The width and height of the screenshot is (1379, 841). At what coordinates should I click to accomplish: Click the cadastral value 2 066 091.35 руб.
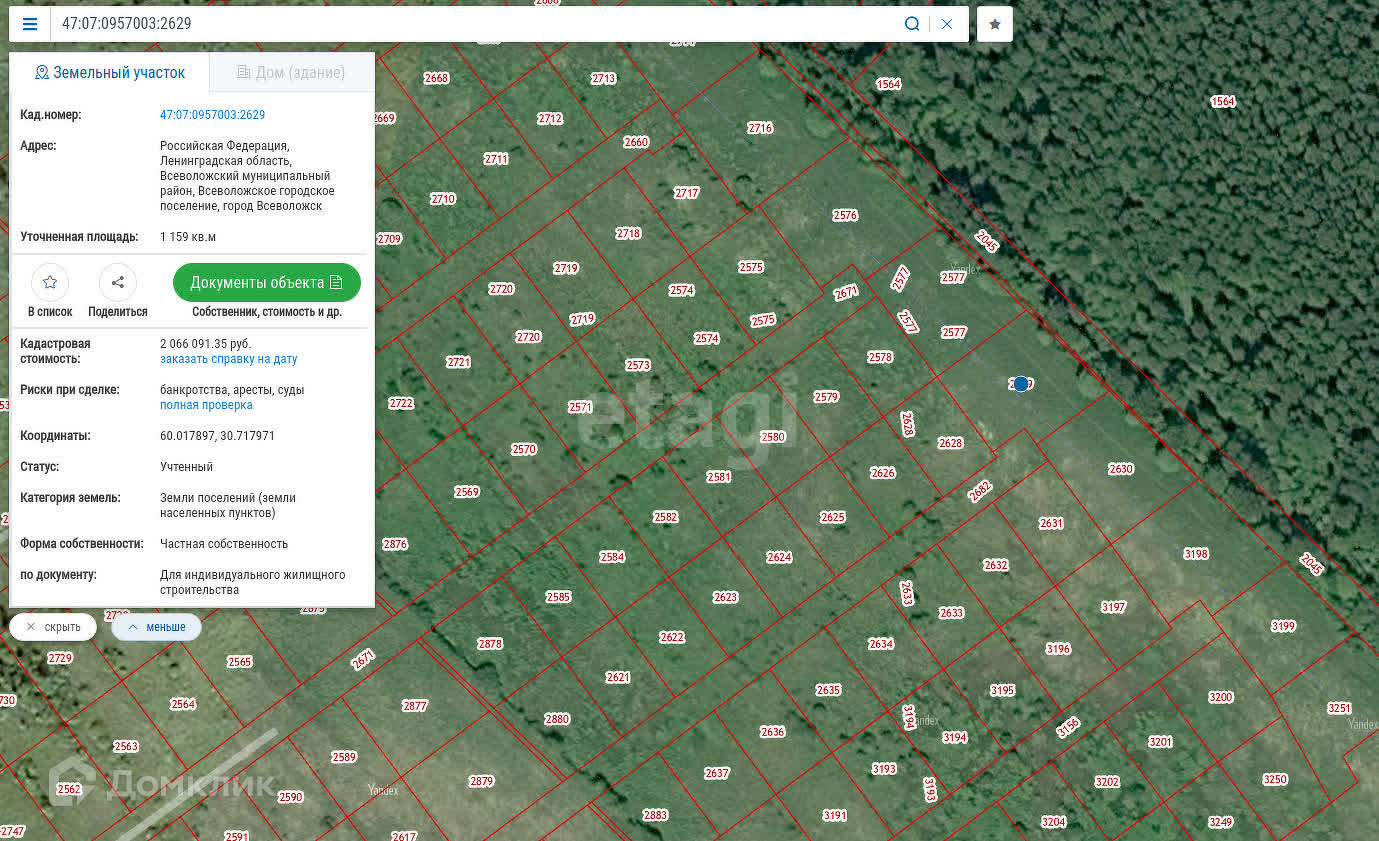pyautogui.click(x=205, y=344)
